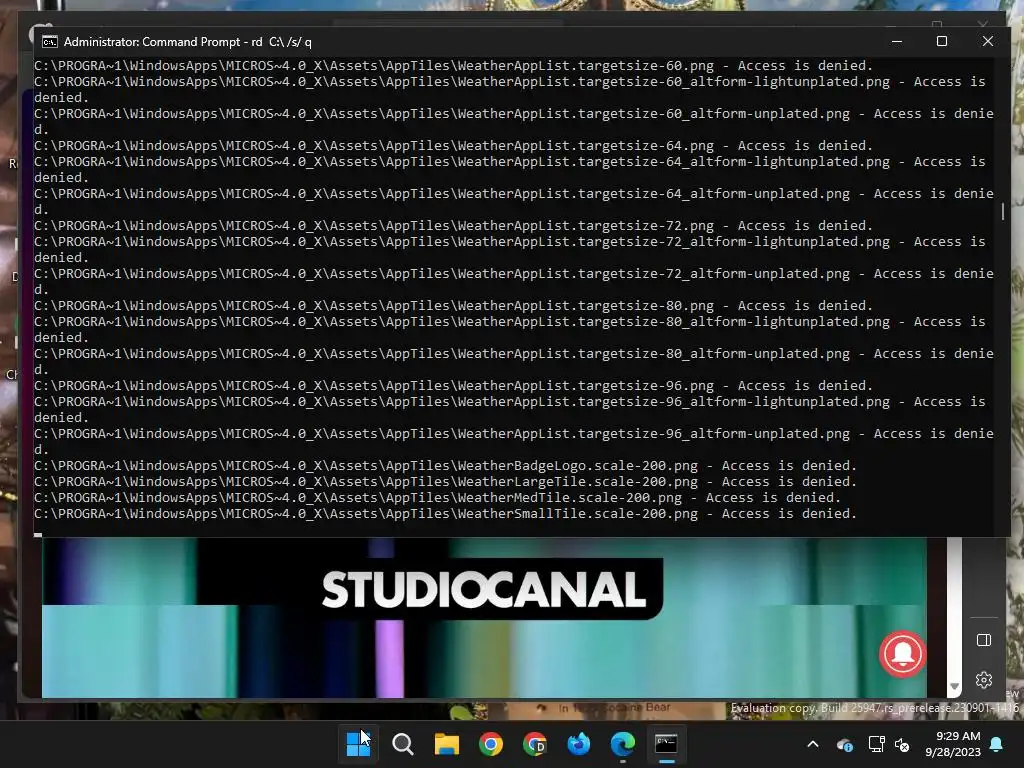The width and height of the screenshot is (1024, 768).
Task: Click the WeatherAppList.targetsize-80.png output line
Action: click(453, 306)
